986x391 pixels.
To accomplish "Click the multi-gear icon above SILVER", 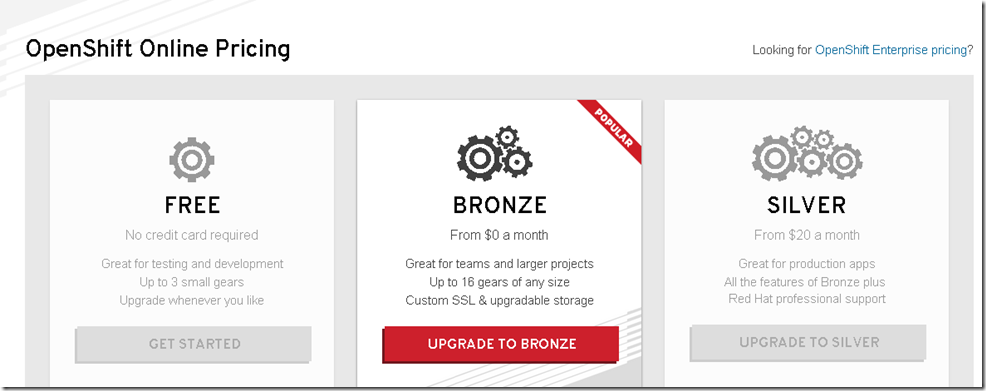I will [x=807, y=153].
